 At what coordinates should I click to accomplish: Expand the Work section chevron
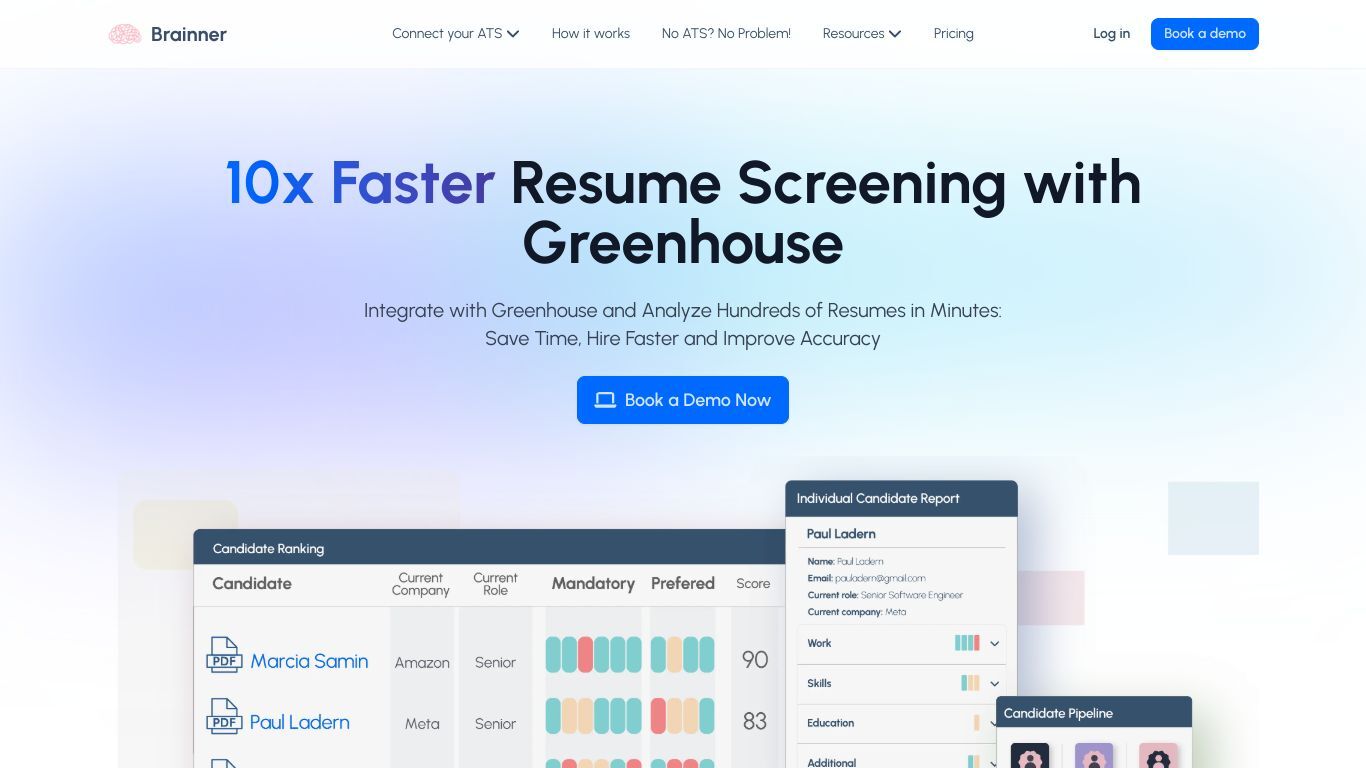[x=995, y=644]
